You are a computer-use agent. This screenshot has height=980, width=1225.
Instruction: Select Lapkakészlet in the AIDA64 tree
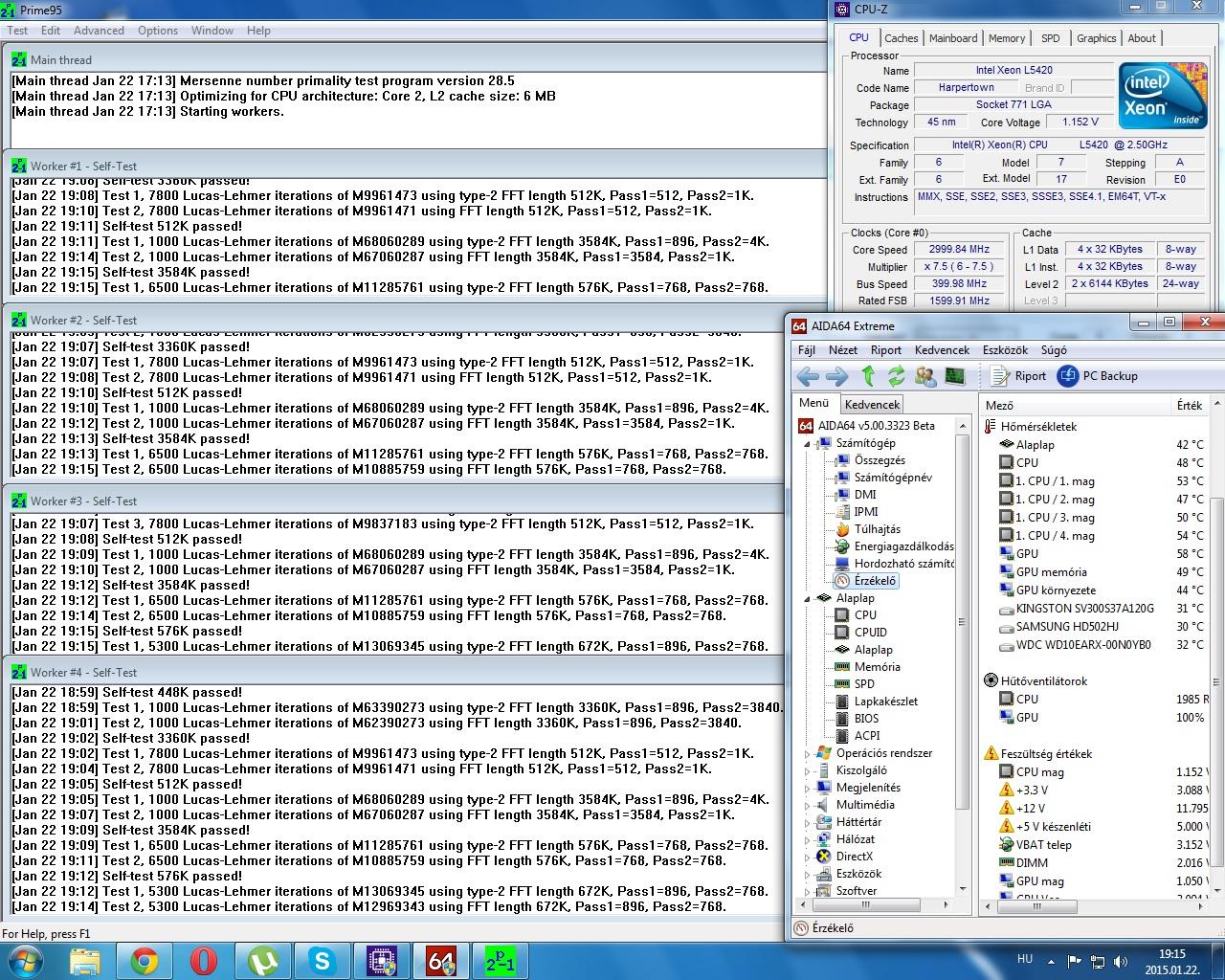click(x=885, y=702)
